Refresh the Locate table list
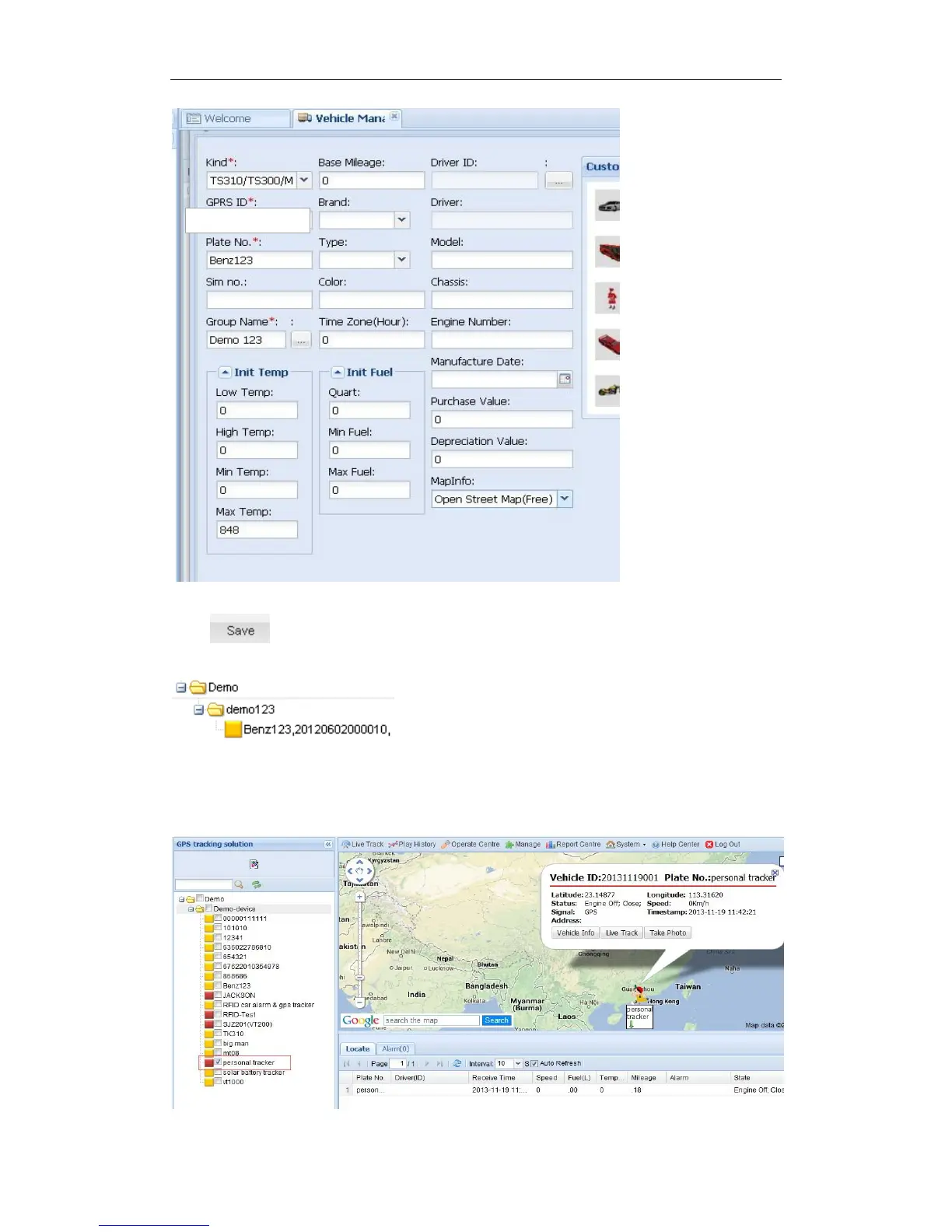The image size is (952, 1232). click(x=457, y=1063)
